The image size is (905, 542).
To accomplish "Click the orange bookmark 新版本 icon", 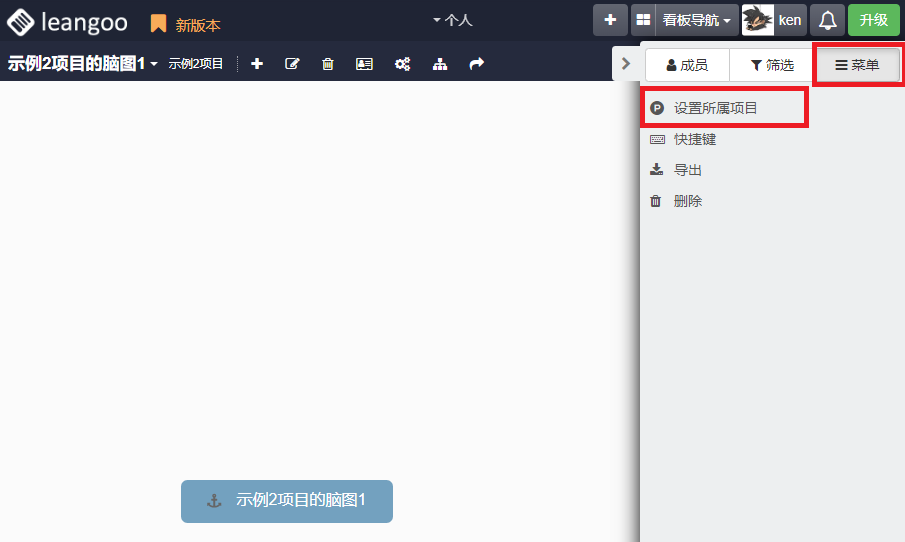I will click(158, 24).
